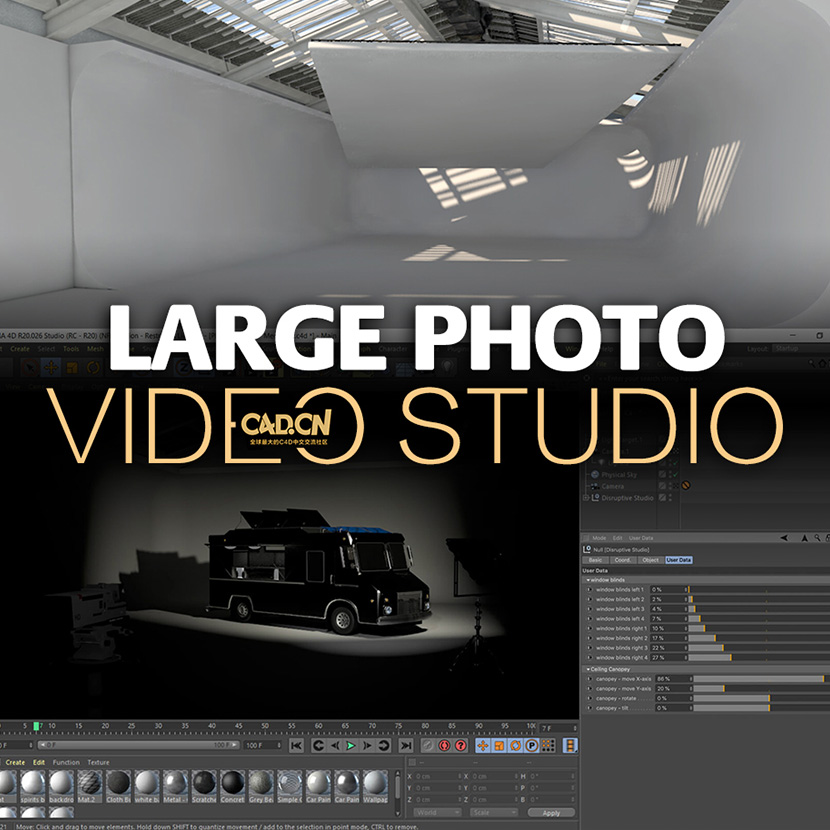Open the Basic tab
The image size is (830, 830).
click(x=595, y=560)
